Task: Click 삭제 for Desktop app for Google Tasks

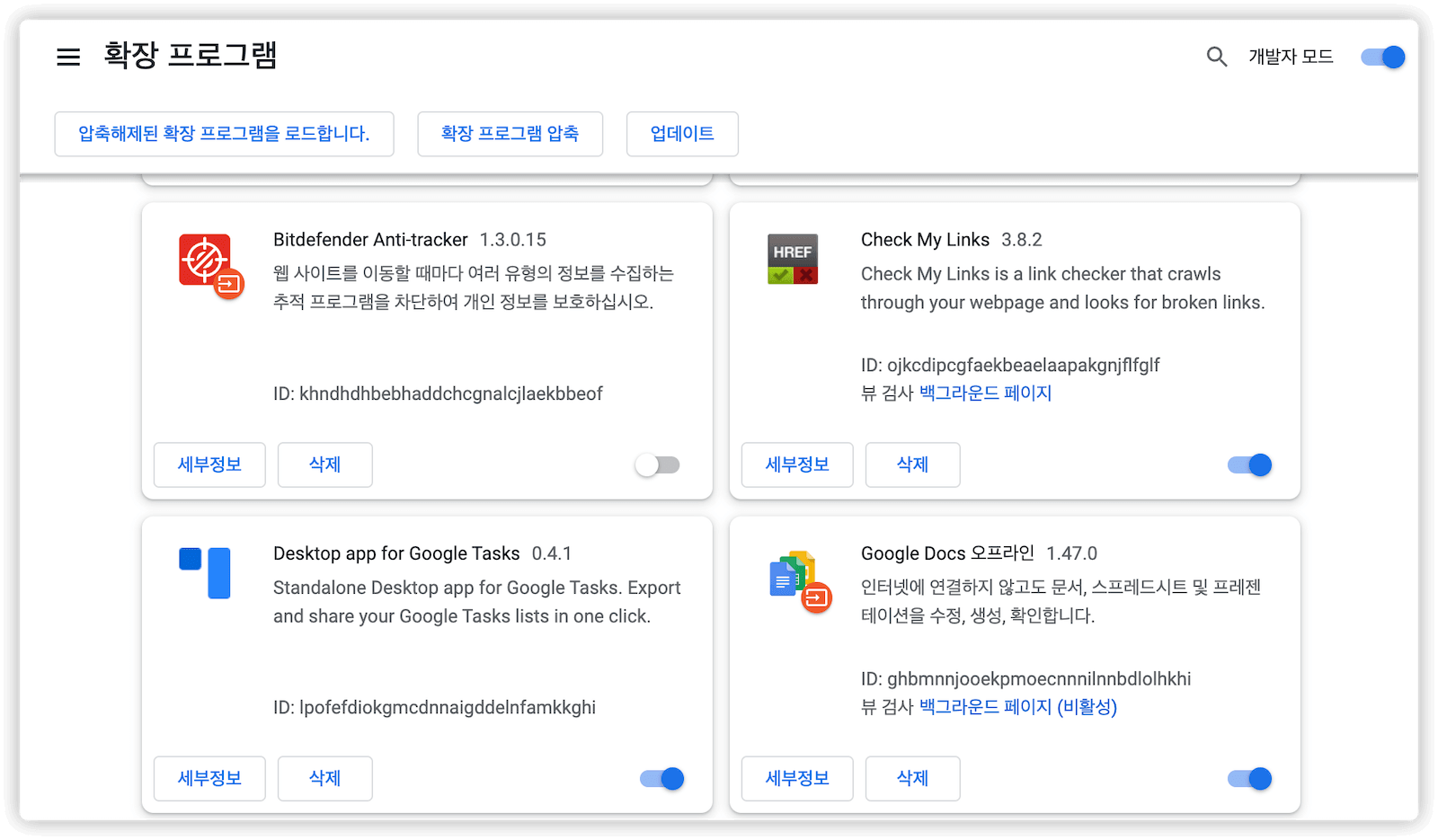Action: 324,778
